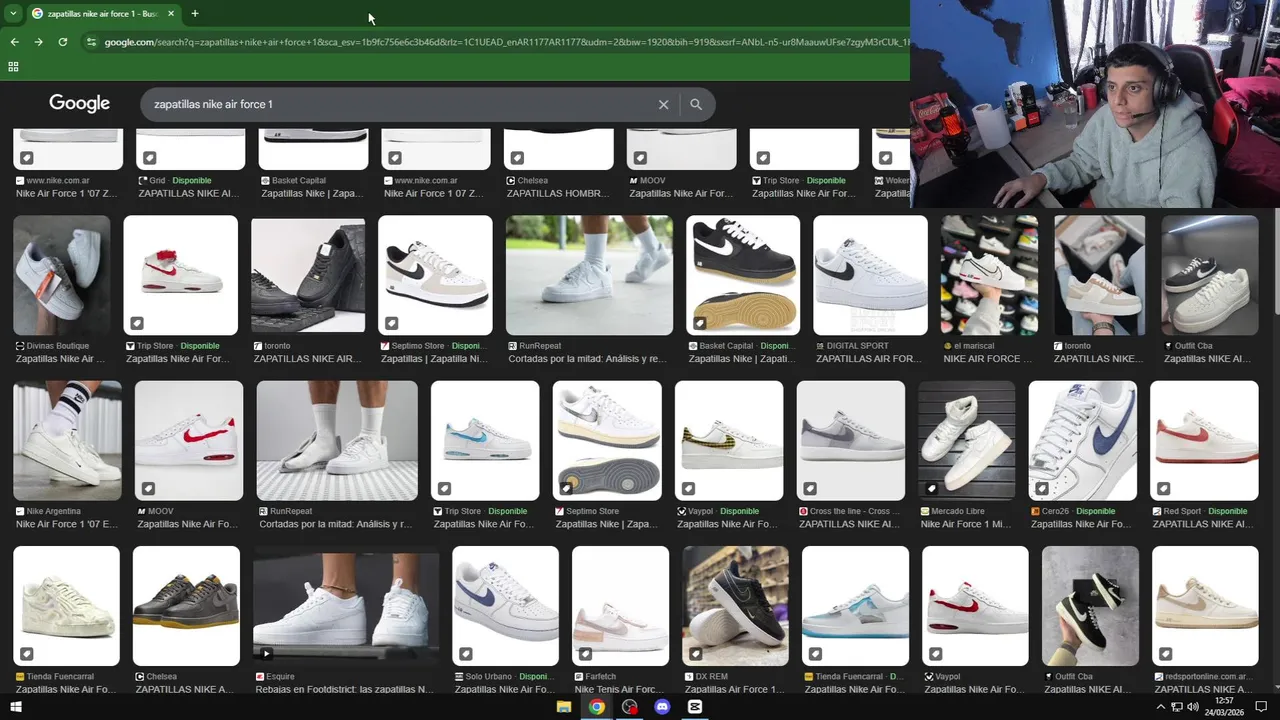The width and height of the screenshot is (1280, 720).
Task: Open Nike Argentina sneaker with striped sock thumbnail
Action: [x=67, y=440]
